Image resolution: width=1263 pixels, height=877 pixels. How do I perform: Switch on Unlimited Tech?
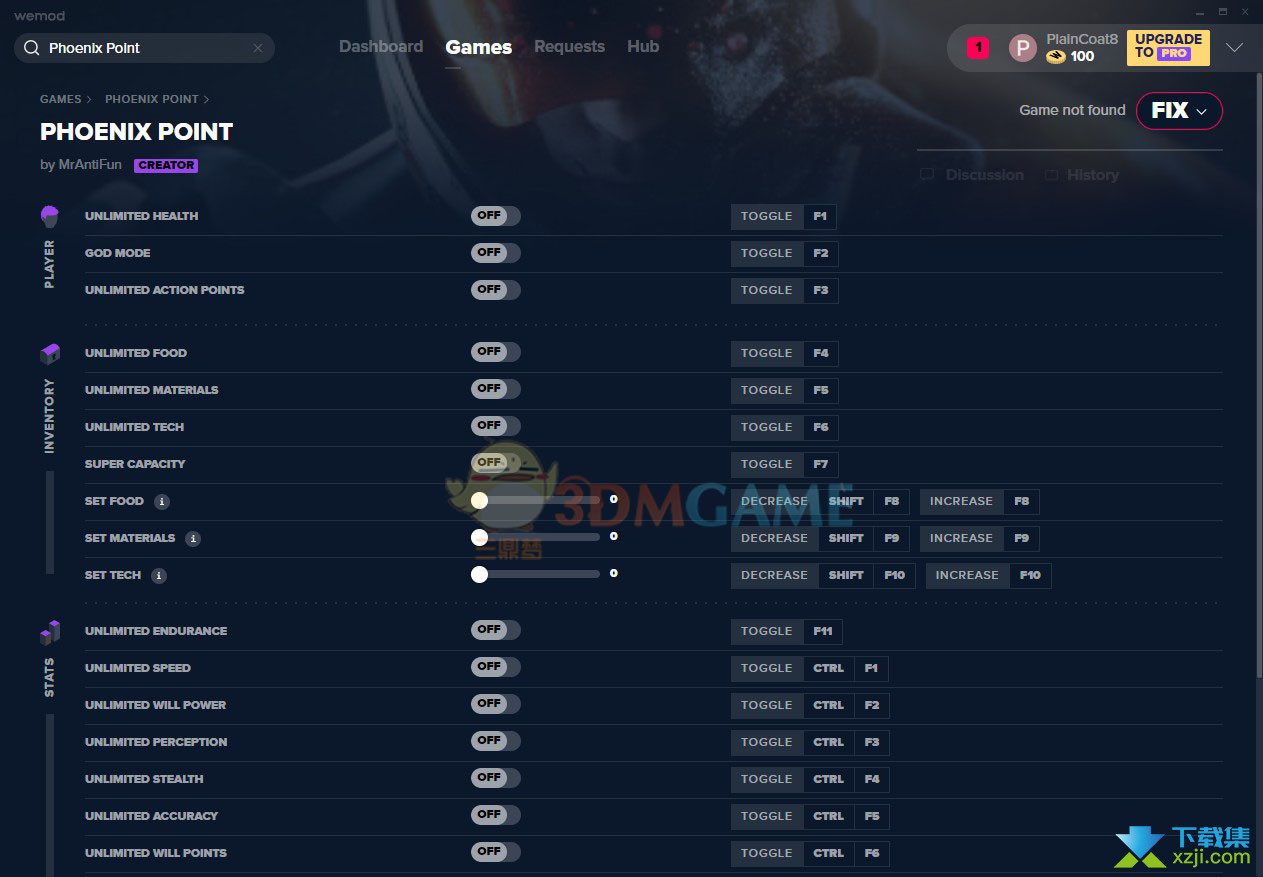click(496, 426)
